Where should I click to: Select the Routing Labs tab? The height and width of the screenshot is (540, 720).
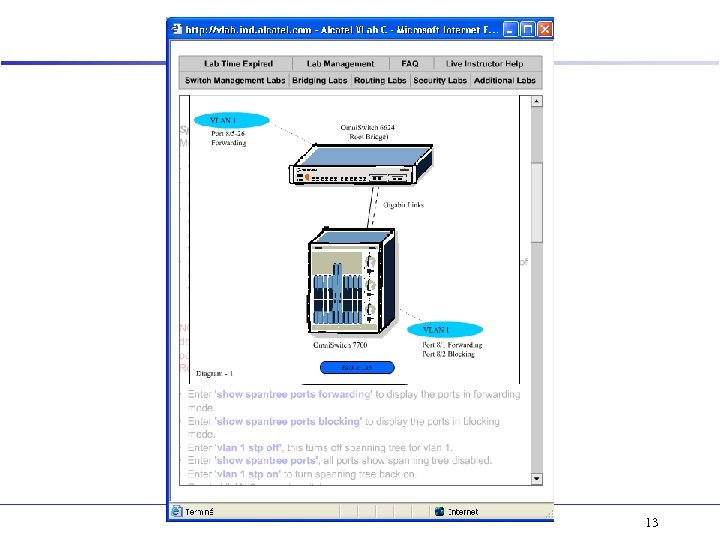click(x=380, y=80)
